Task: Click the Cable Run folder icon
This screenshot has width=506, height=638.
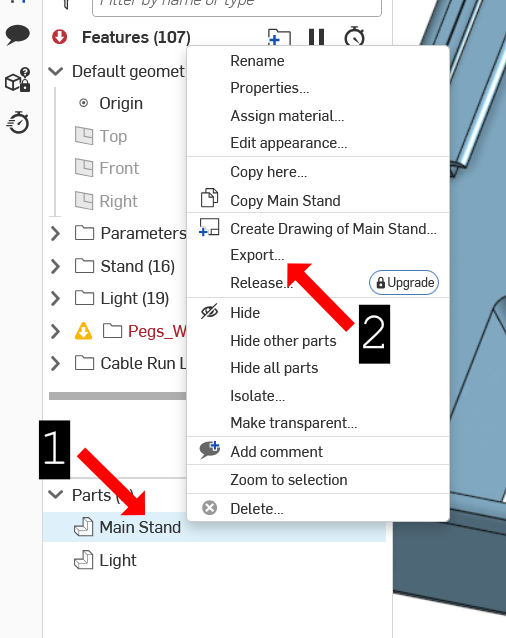Action: [x=85, y=363]
